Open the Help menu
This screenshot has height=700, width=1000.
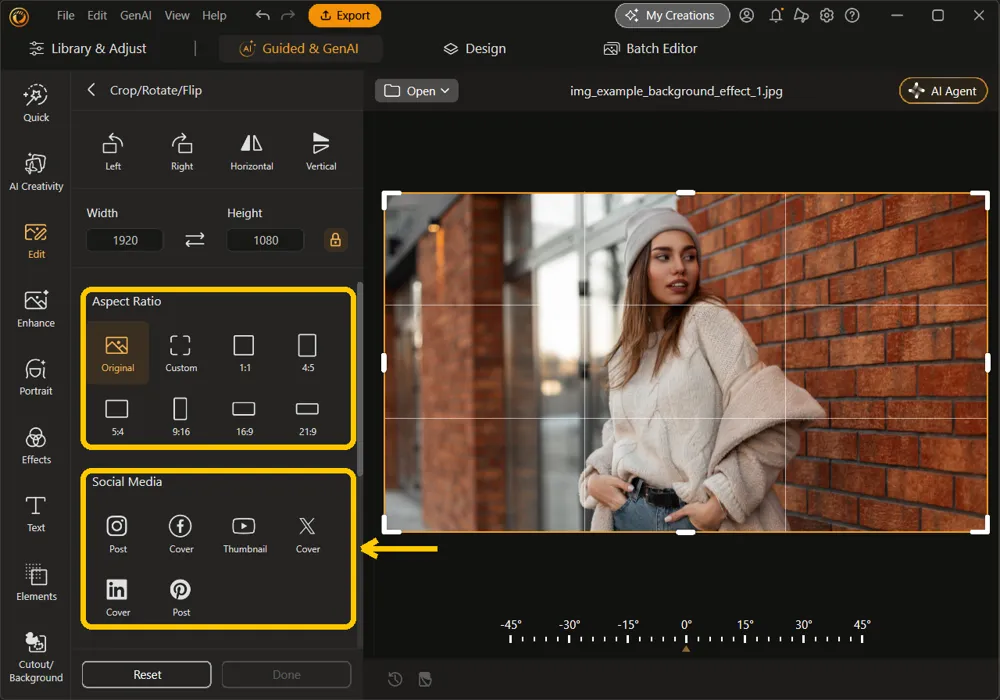tap(214, 15)
